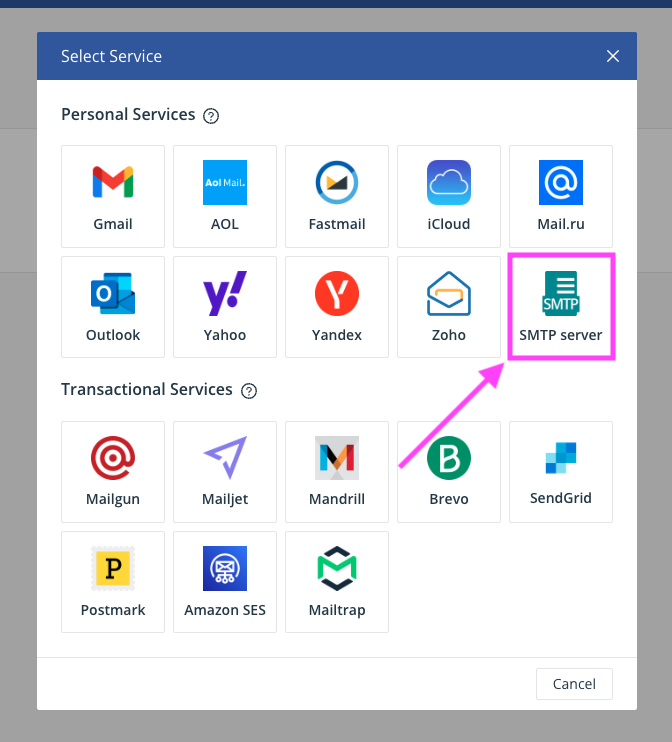672x742 pixels.
Task: Pick Mandrill transactional service
Action: tap(337, 471)
